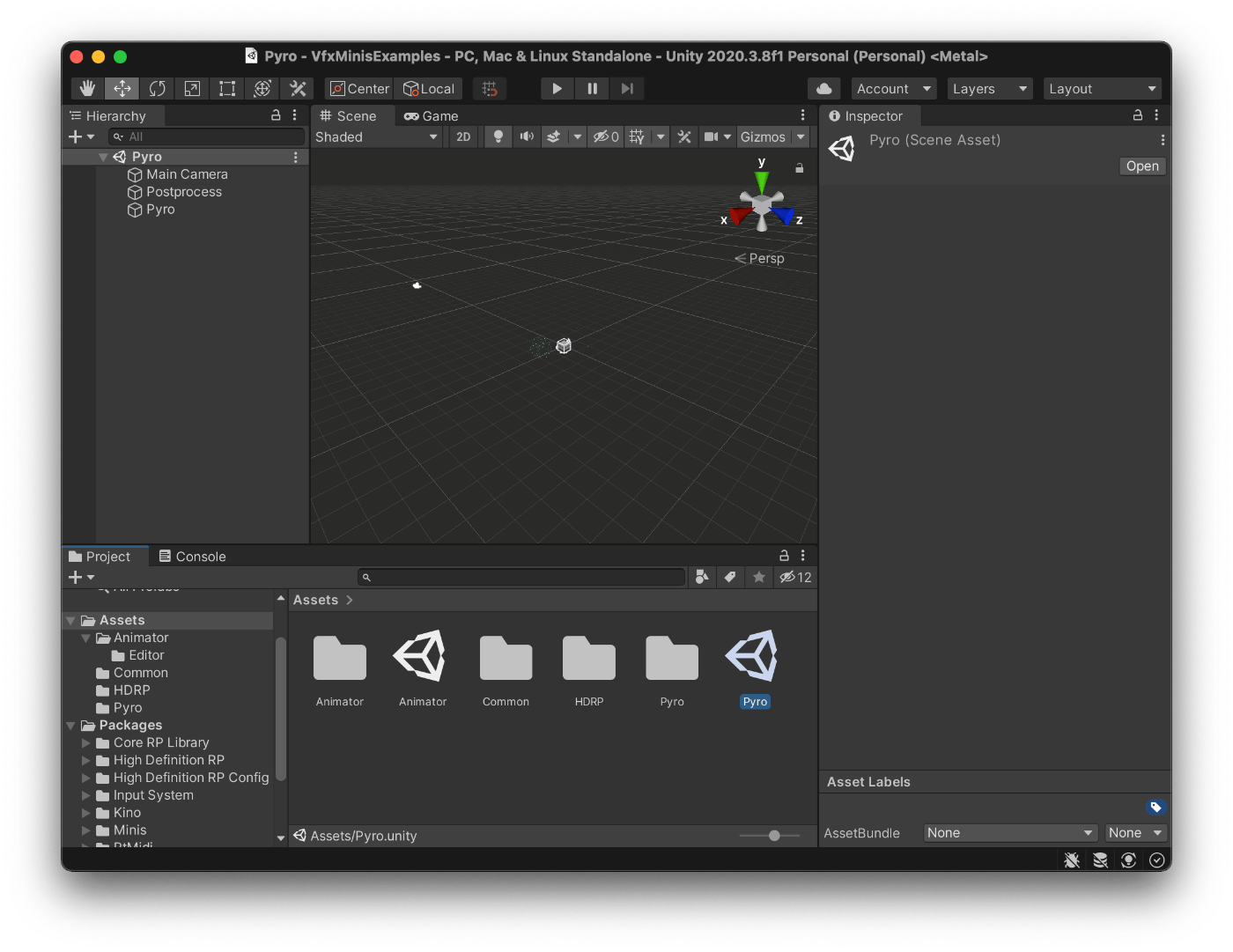Open custom editor tools icon in main toolbar
1233x952 pixels.
click(298, 88)
